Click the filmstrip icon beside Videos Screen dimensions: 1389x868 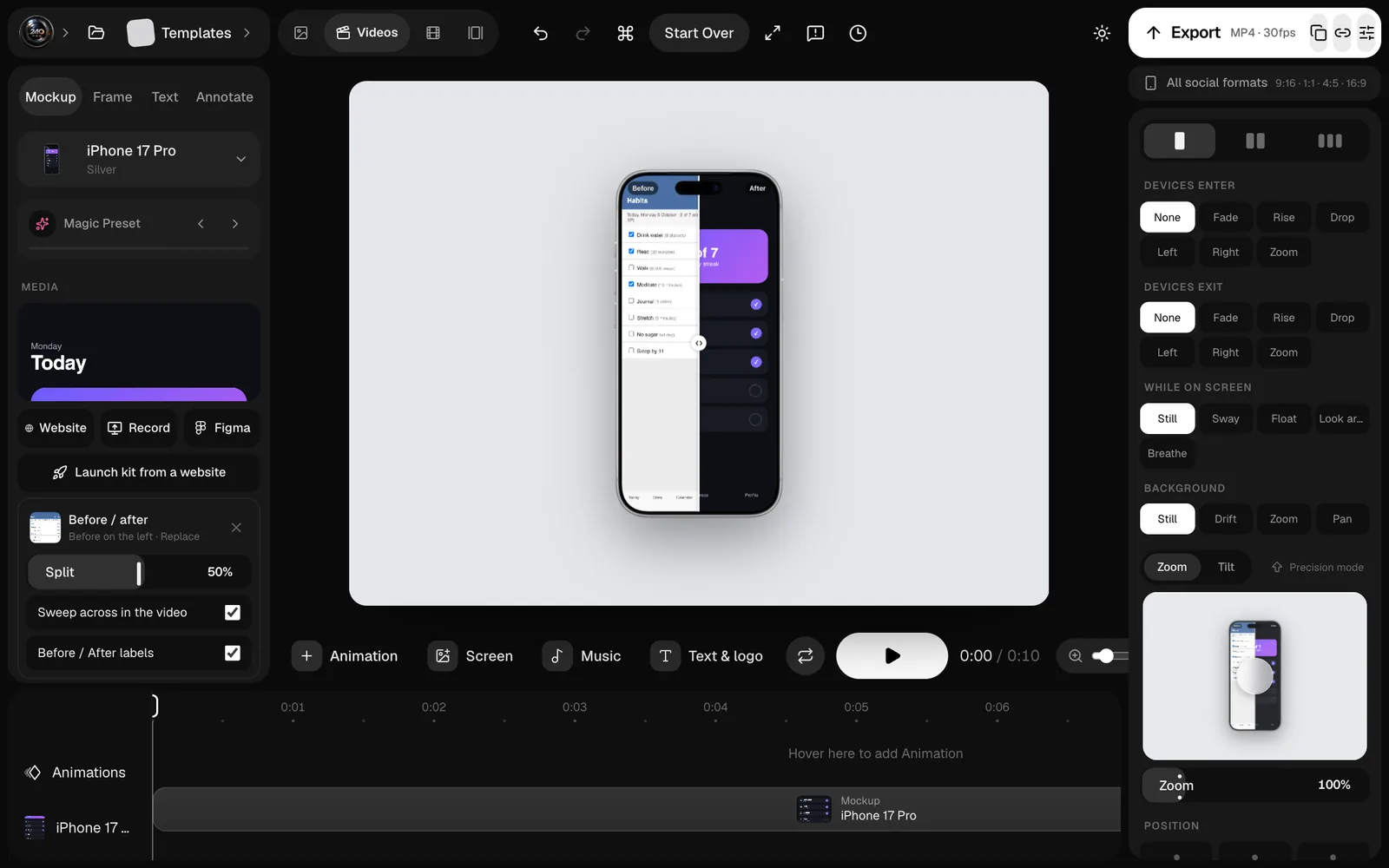(x=433, y=33)
